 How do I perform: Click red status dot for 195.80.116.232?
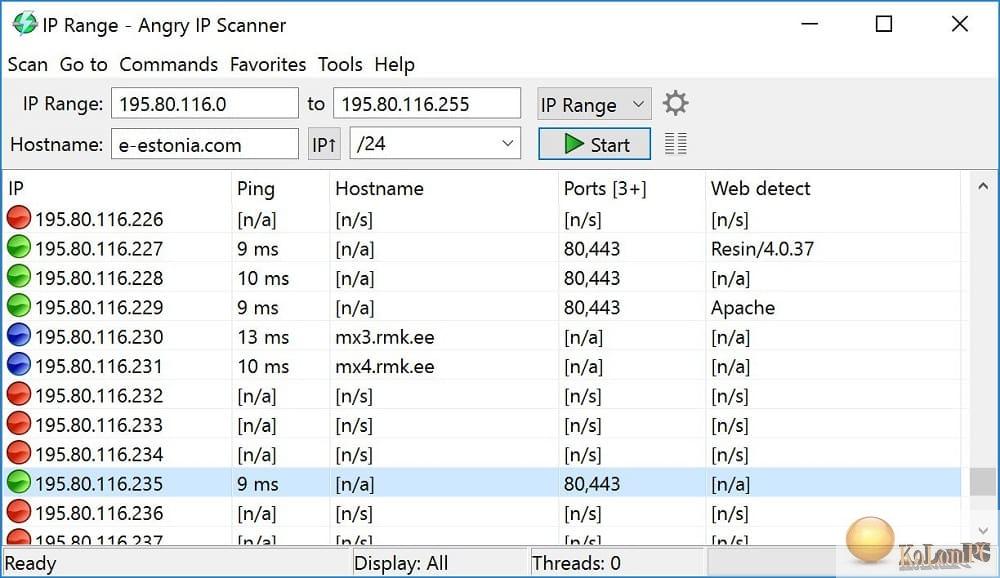pos(18,394)
